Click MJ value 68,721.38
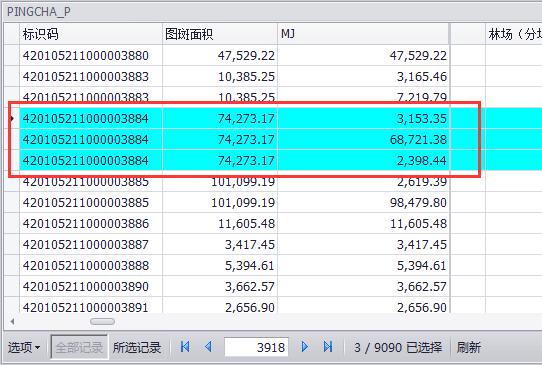This screenshot has width=542, height=365. (363, 140)
